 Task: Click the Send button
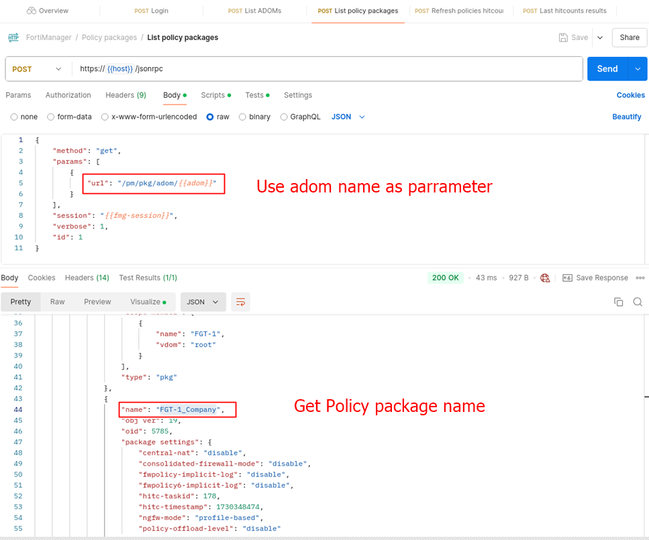click(x=607, y=69)
